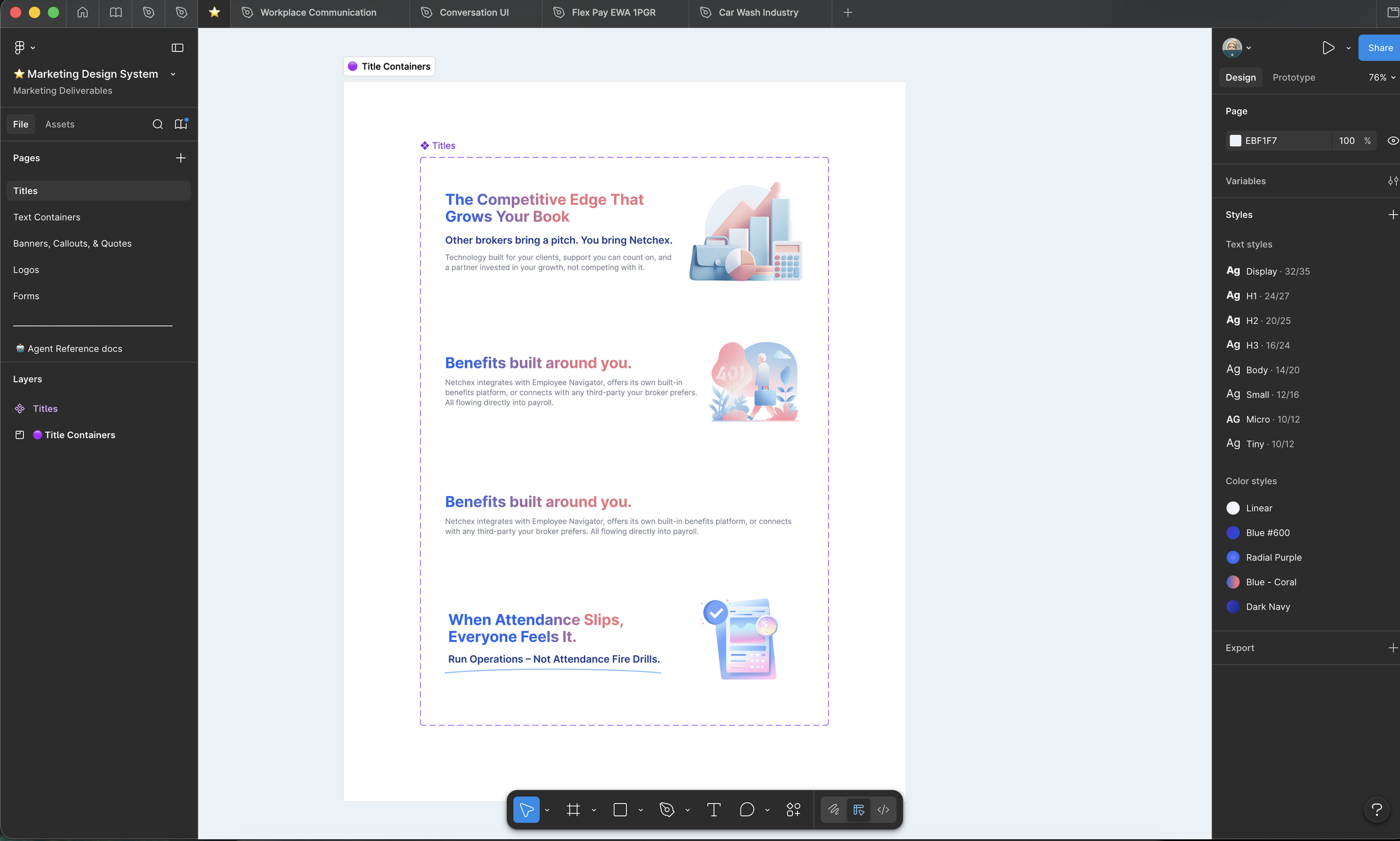The width and height of the screenshot is (1400, 841).
Task: Select the Text tool
Action: [713, 809]
